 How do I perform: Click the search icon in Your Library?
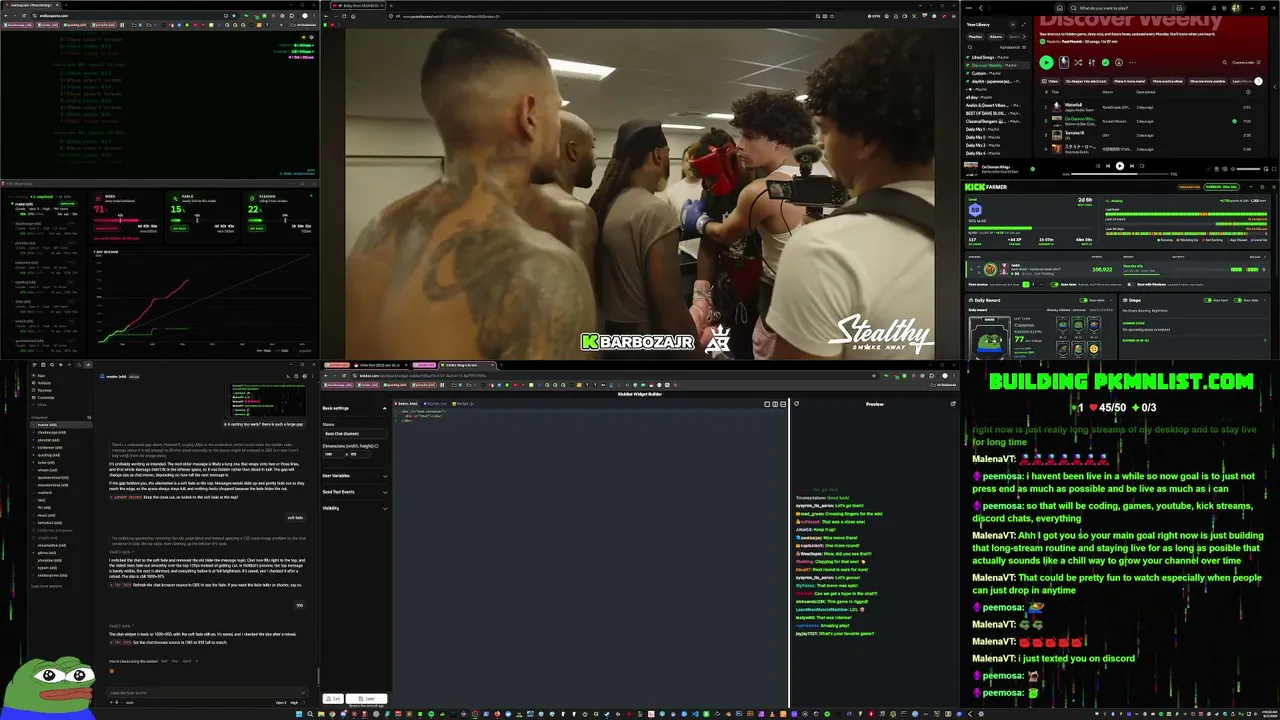pos(970,47)
